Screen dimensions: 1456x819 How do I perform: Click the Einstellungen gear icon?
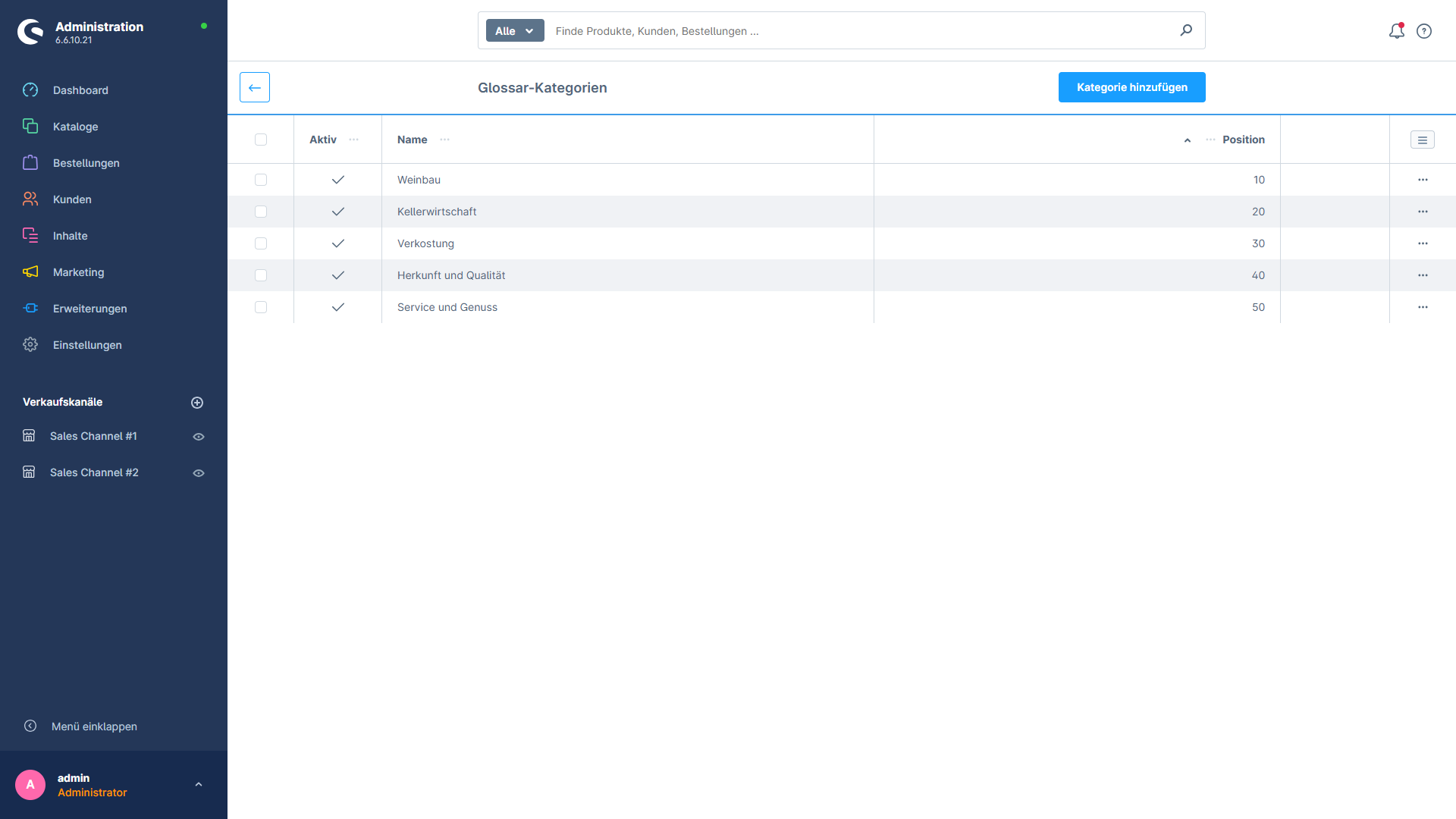point(30,344)
